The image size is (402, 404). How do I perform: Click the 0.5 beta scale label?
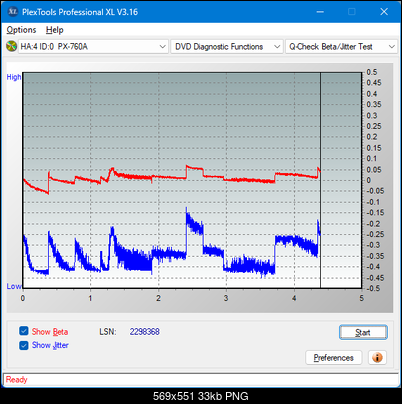coord(372,72)
